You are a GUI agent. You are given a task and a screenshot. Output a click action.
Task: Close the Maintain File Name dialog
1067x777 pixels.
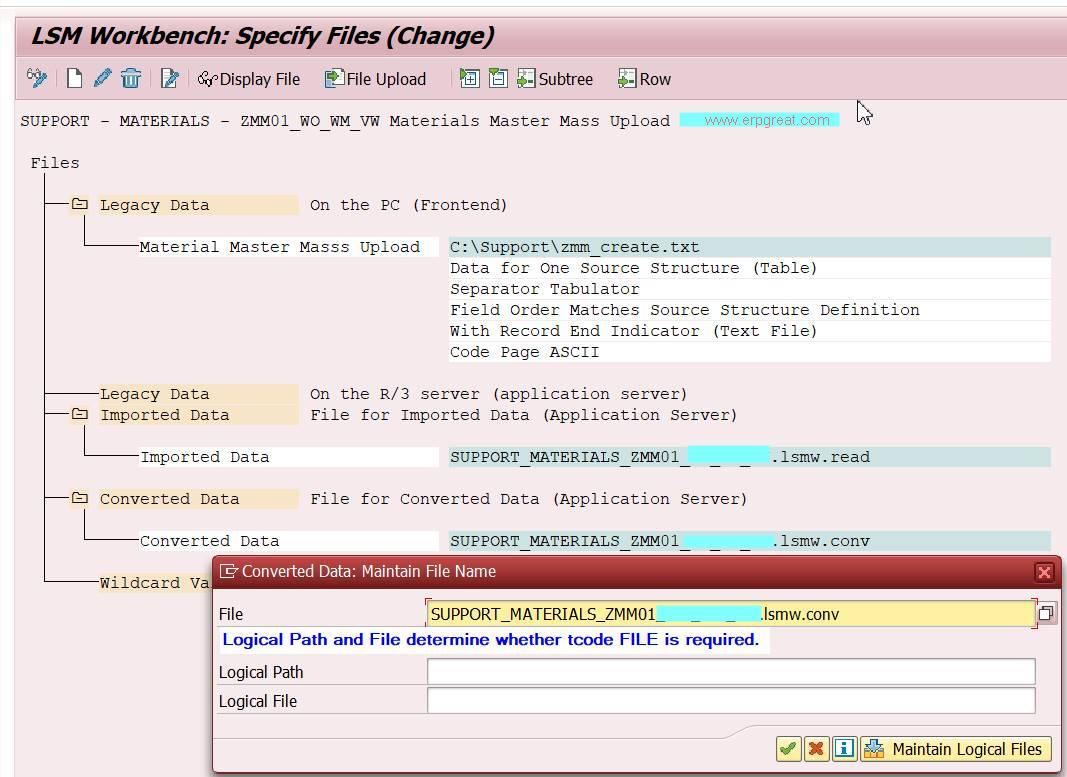click(x=1044, y=572)
